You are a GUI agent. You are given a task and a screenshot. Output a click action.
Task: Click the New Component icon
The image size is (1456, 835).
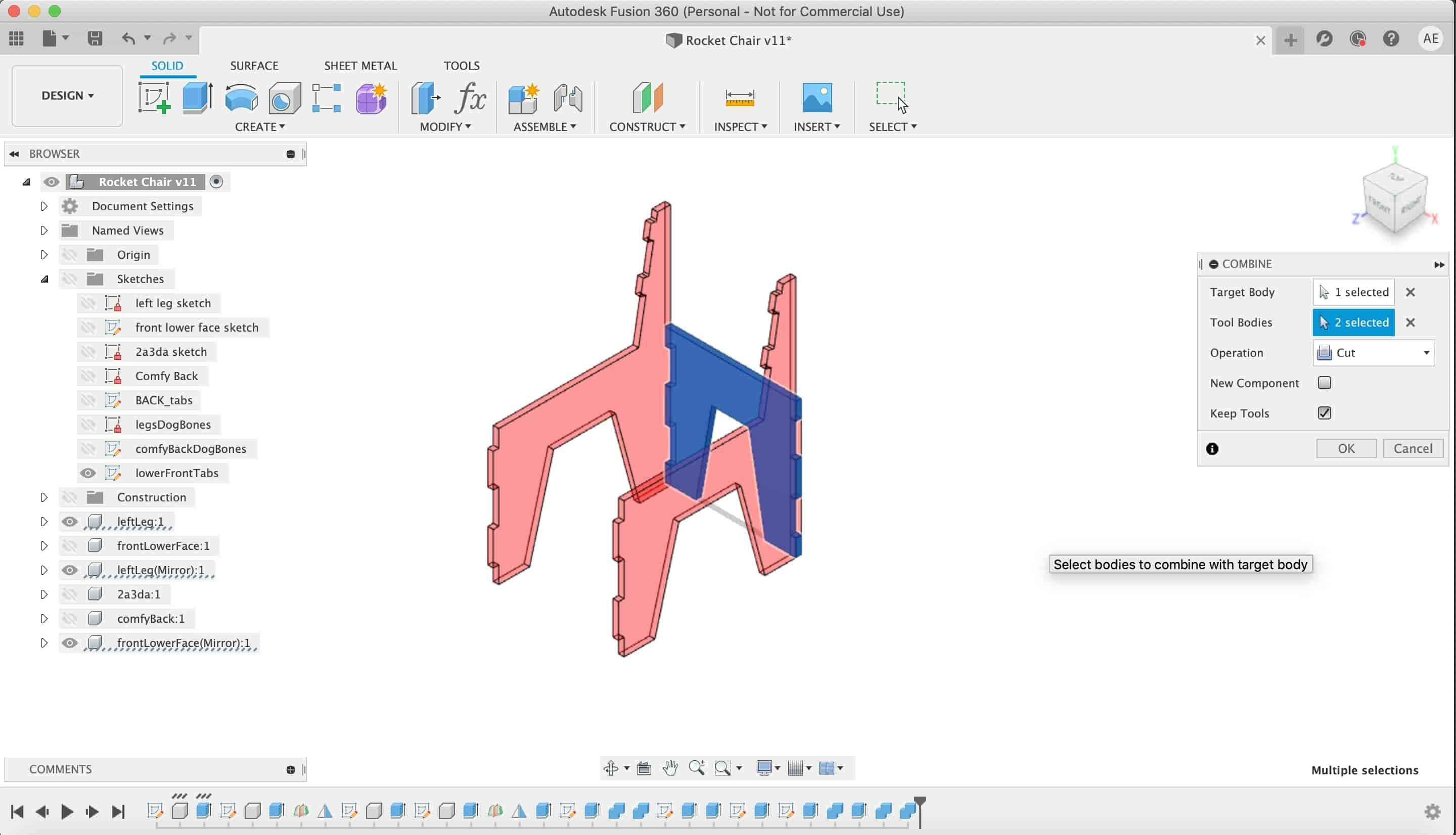tap(524, 98)
